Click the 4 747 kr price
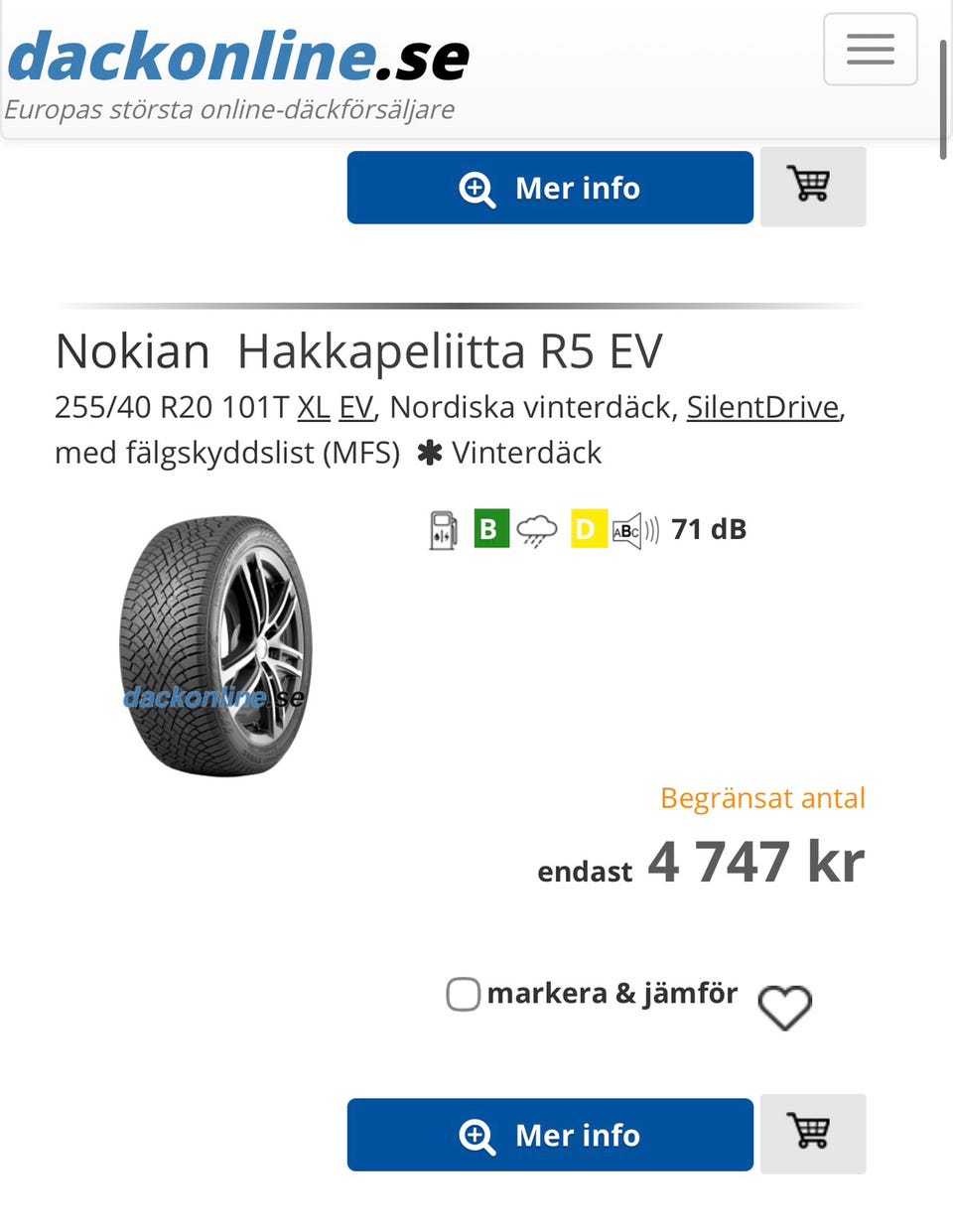 (755, 862)
